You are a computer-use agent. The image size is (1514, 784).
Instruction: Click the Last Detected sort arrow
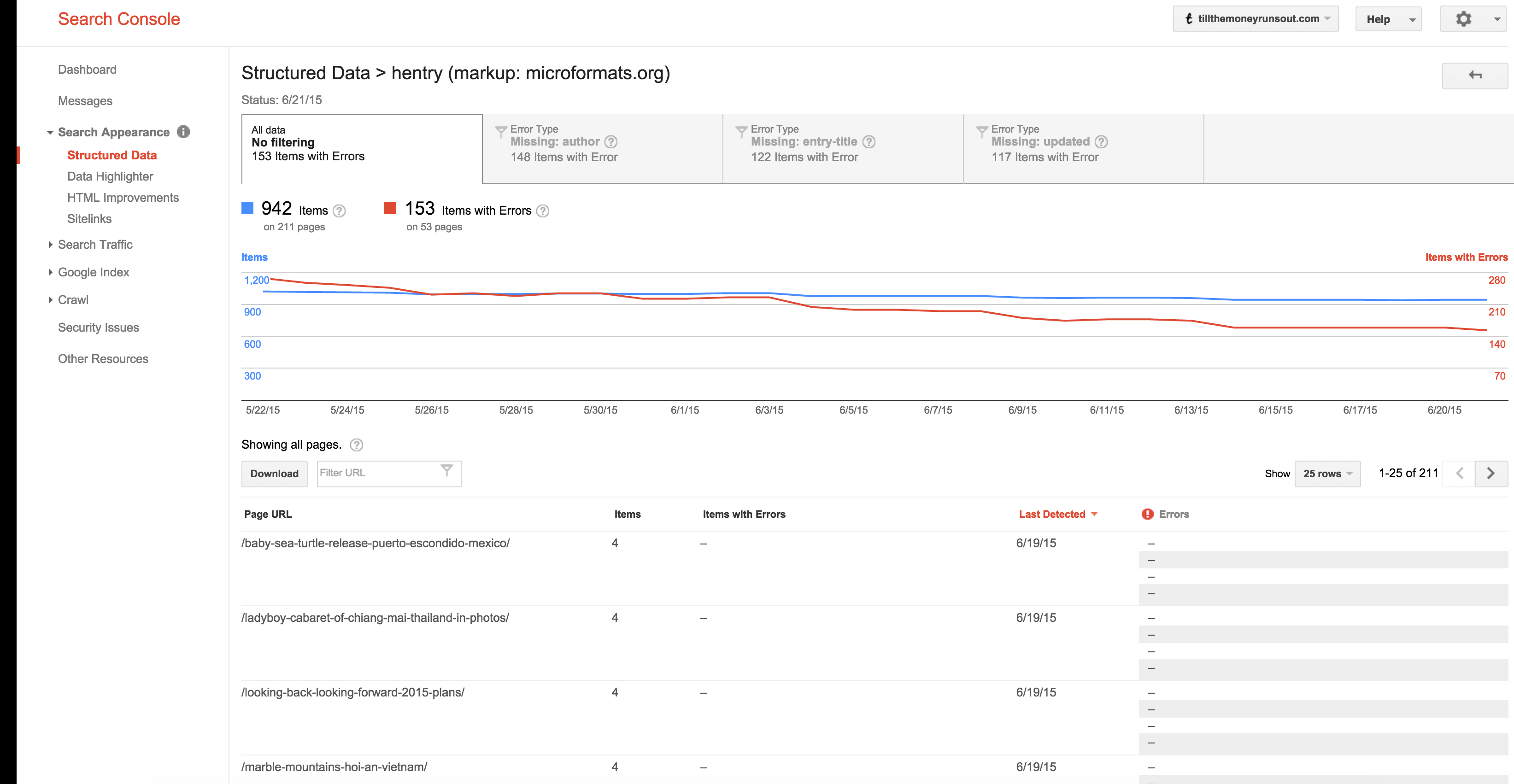[x=1094, y=514]
